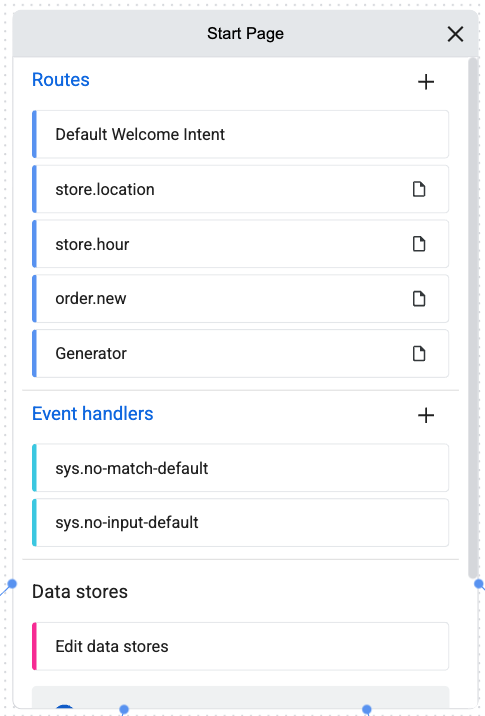
Task: Click the Routes section heading link
Action: (61, 80)
